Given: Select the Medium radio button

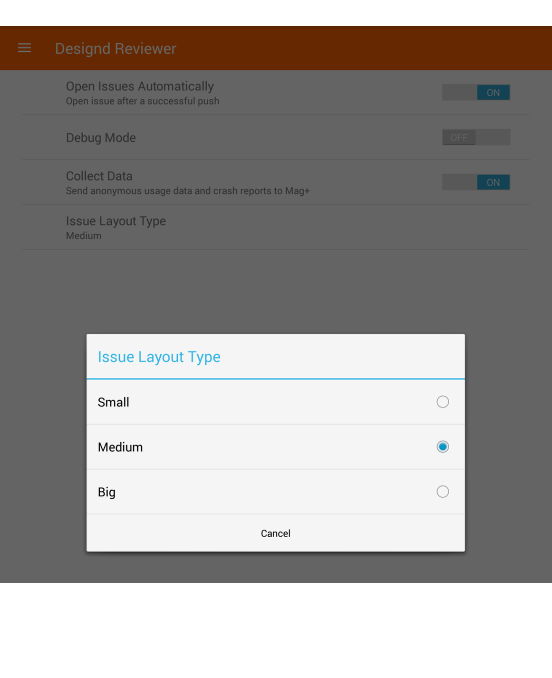Looking at the screenshot, I should (x=442, y=447).
